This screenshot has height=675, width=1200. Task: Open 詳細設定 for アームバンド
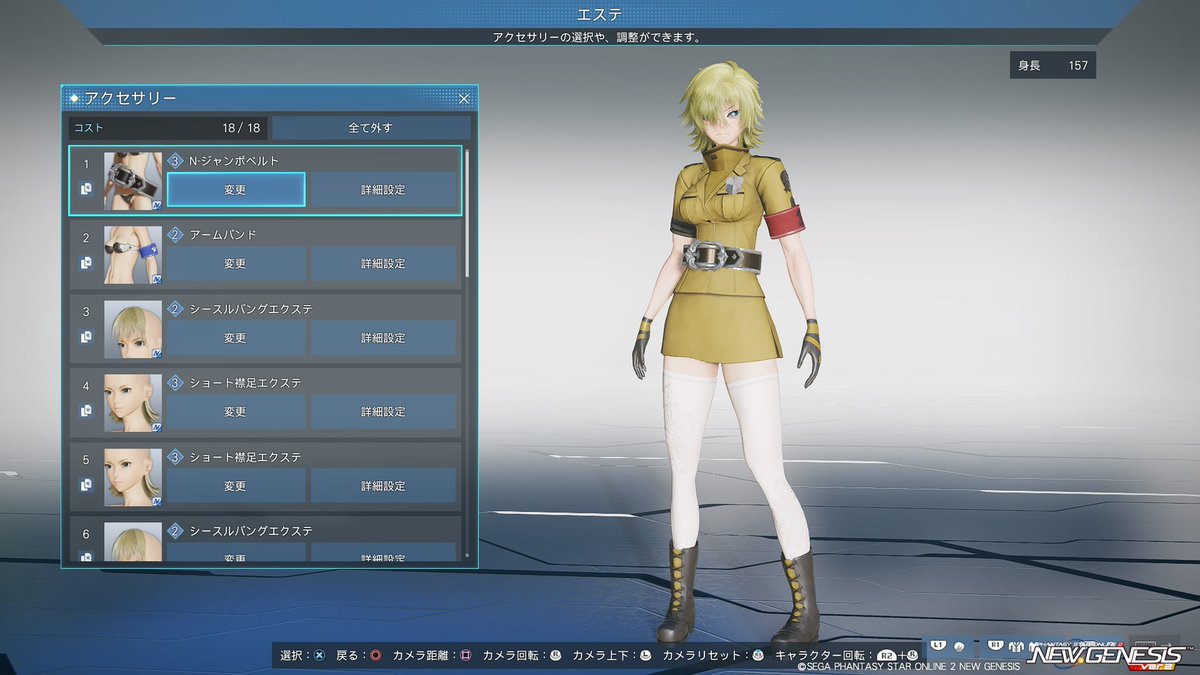(x=383, y=264)
